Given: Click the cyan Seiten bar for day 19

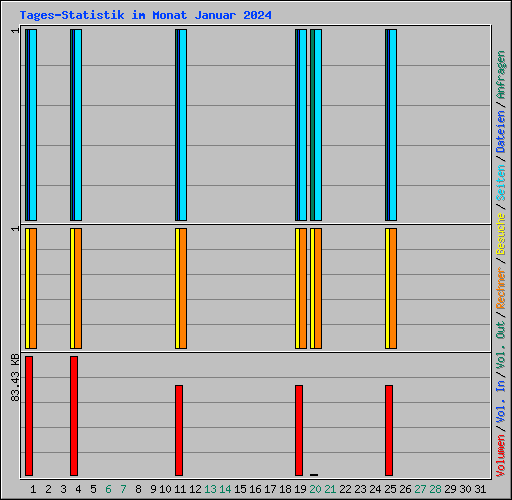Looking at the screenshot, I should click(x=303, y=125).
